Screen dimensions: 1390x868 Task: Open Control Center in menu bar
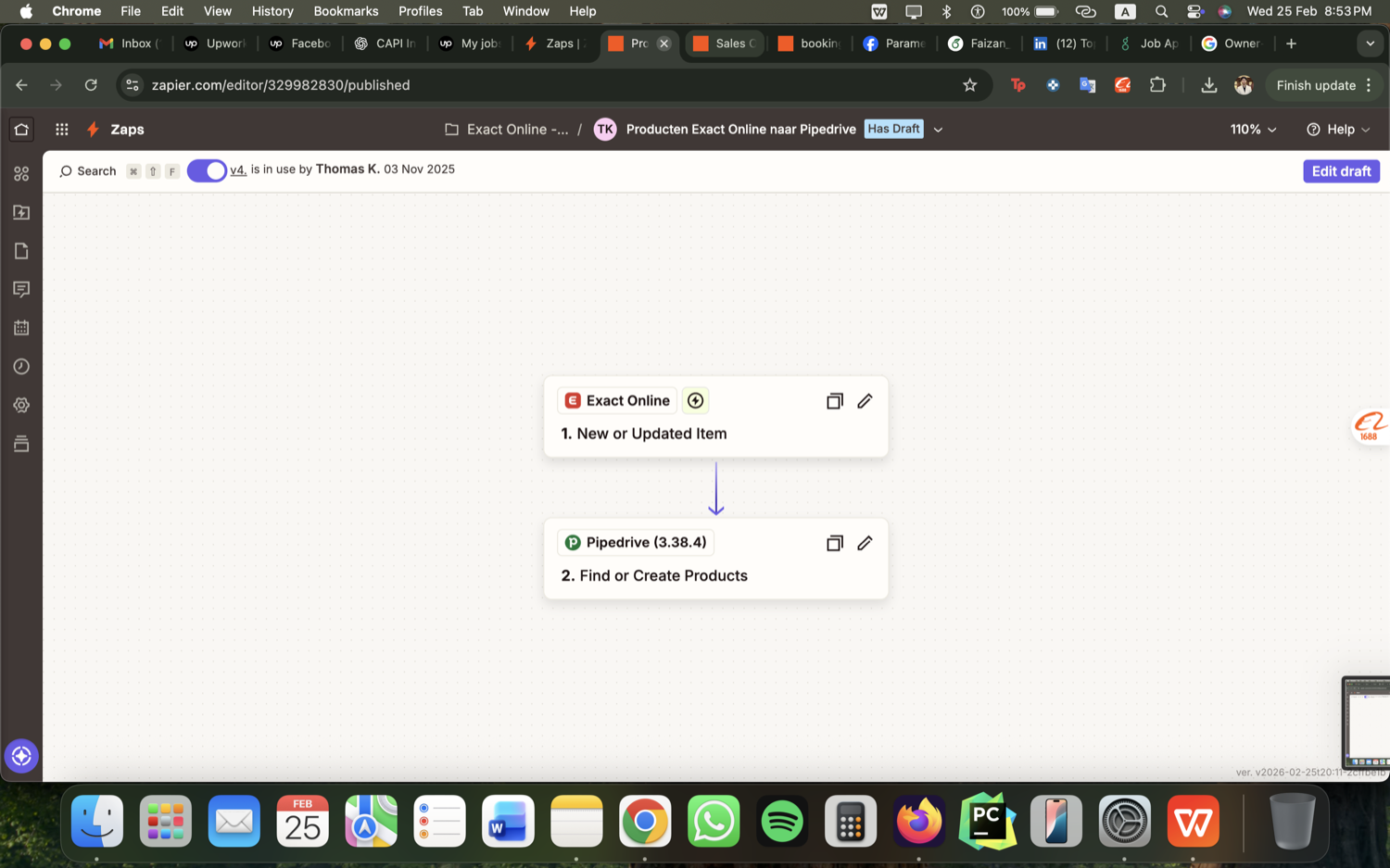[1194, 11]
